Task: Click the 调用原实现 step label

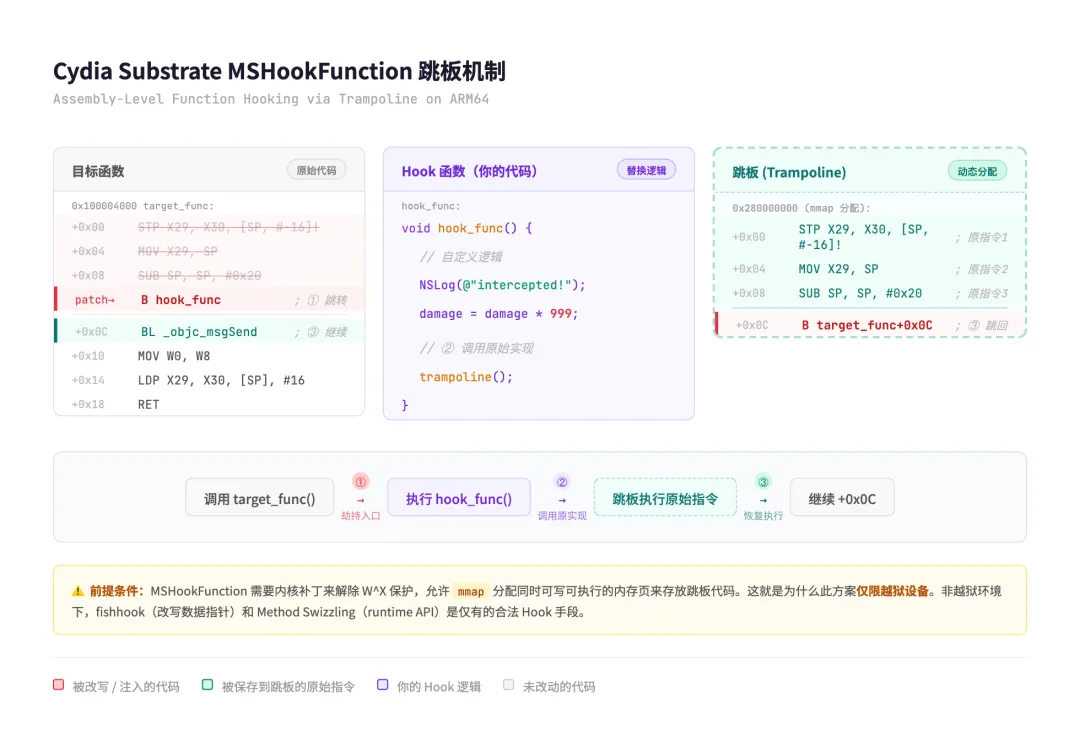Action: tap(562, 516)
